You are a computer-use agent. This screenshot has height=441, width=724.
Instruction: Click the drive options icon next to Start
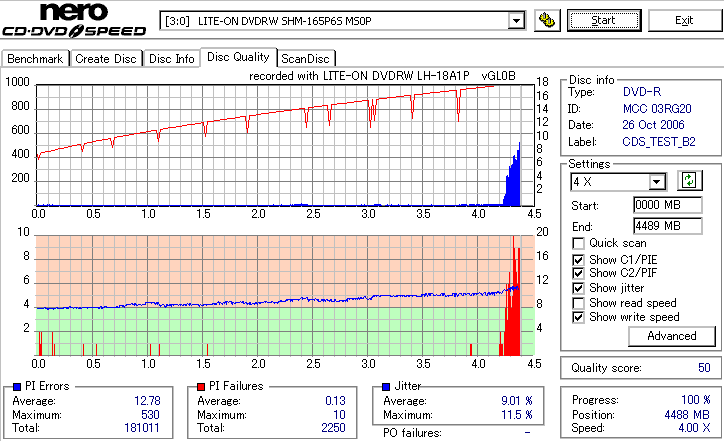547,21
